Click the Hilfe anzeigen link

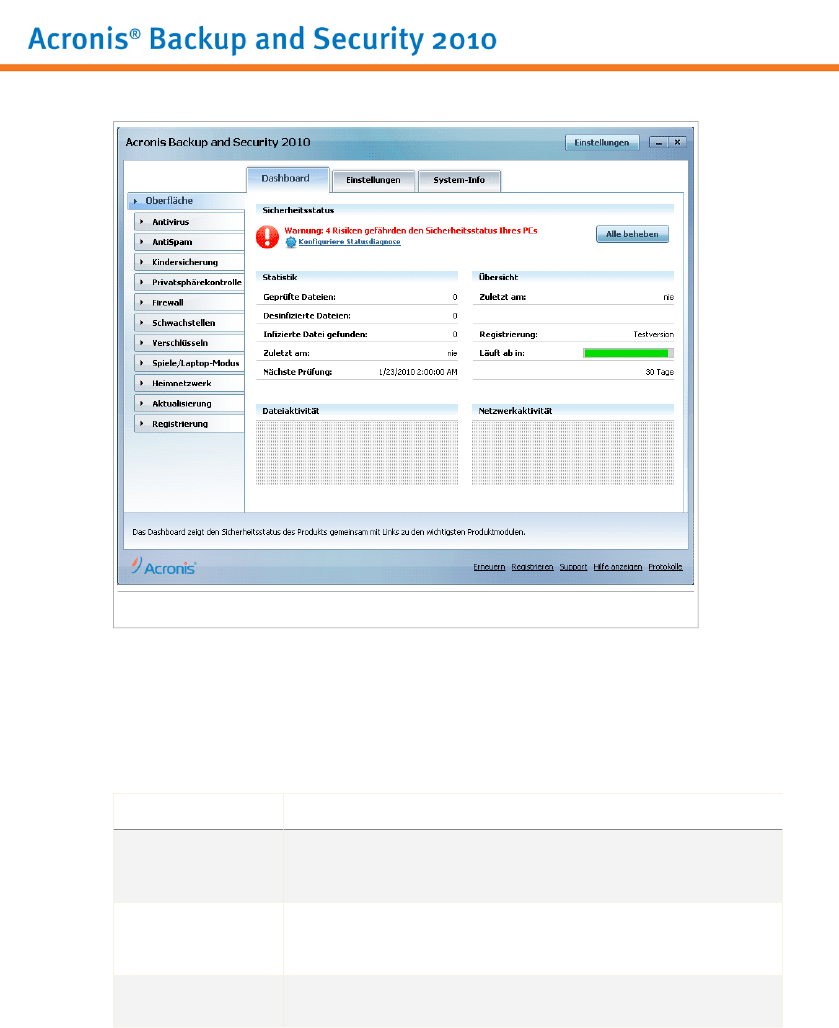617,567
